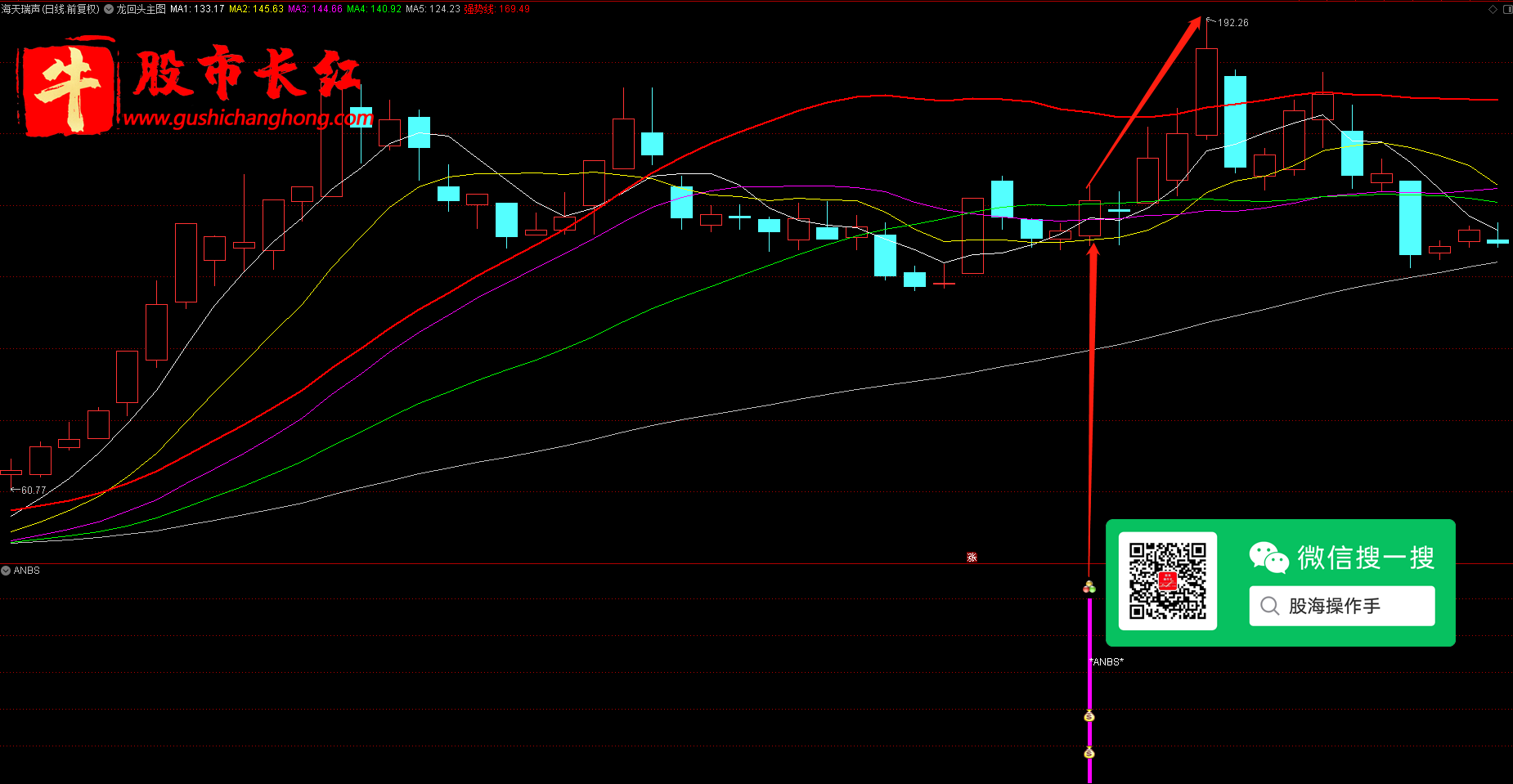Click the upper money bag icon
This screenshot has height=784, width=1513.
coord(1089,716)
